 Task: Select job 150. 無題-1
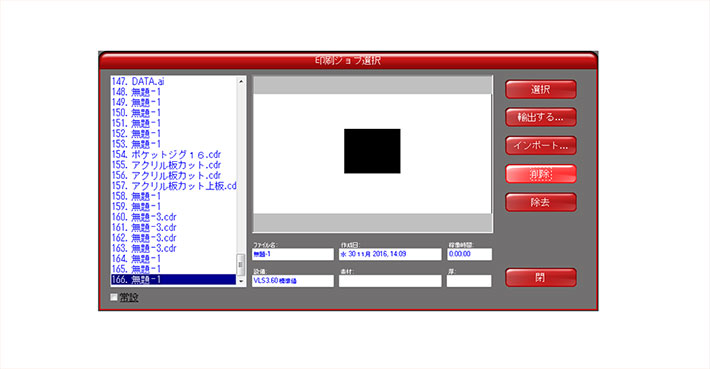tap(174, 113)
